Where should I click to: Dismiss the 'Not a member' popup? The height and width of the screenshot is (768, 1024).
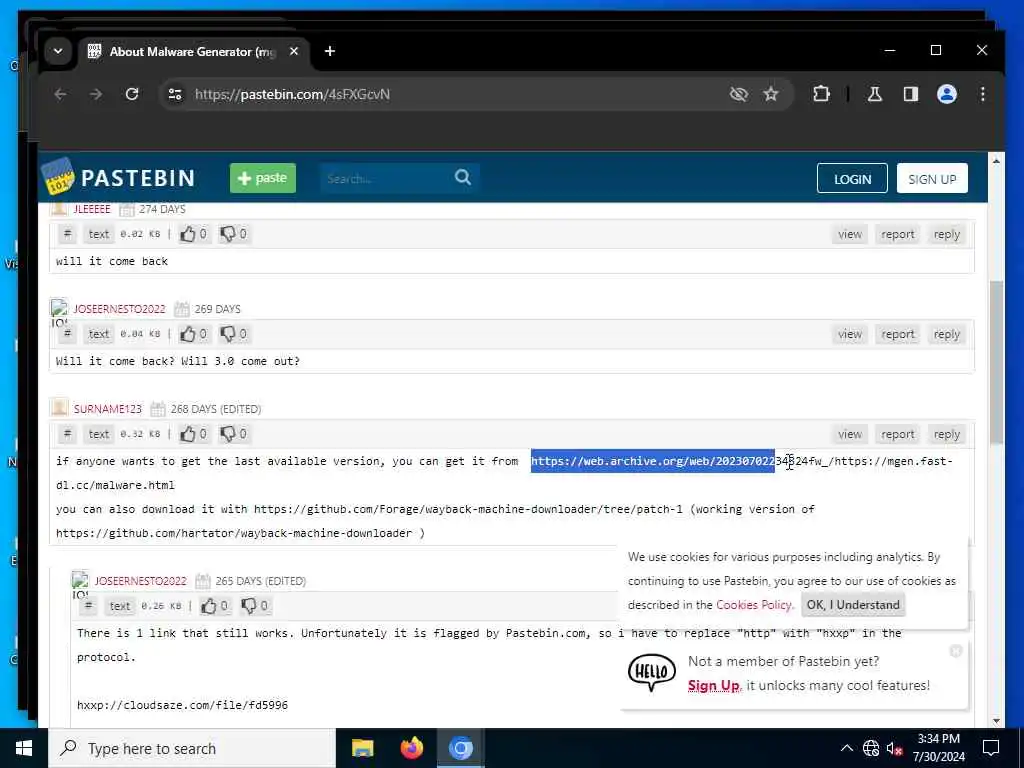point(955,651)
